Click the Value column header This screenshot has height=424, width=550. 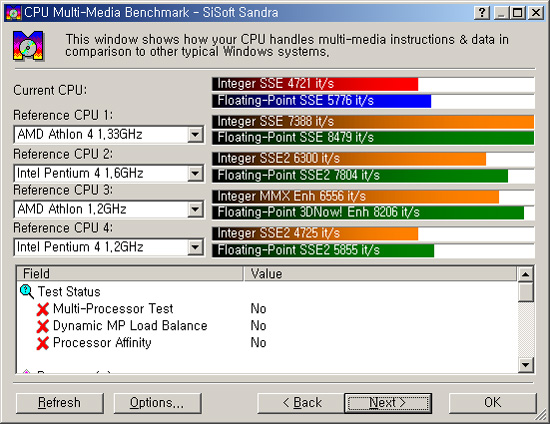click(x=380, y=274)
